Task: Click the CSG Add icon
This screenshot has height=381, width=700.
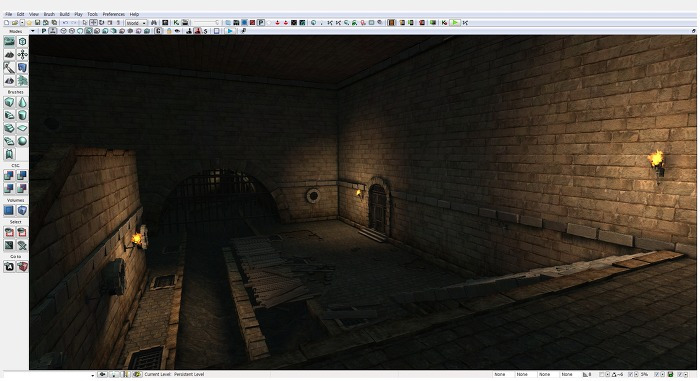Action: click(x=9, y=176)
